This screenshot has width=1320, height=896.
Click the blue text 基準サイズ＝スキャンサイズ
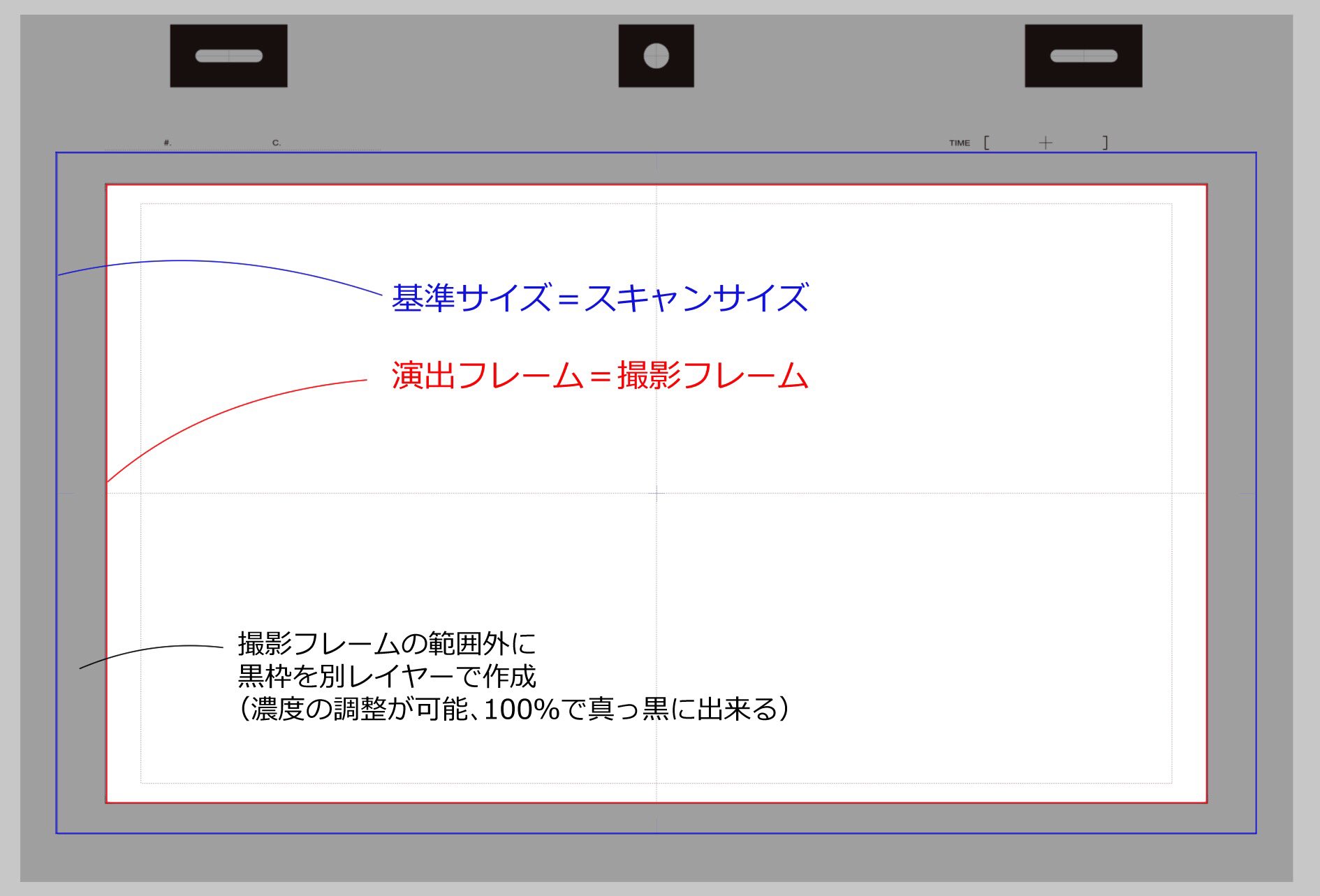coord(600,298)
